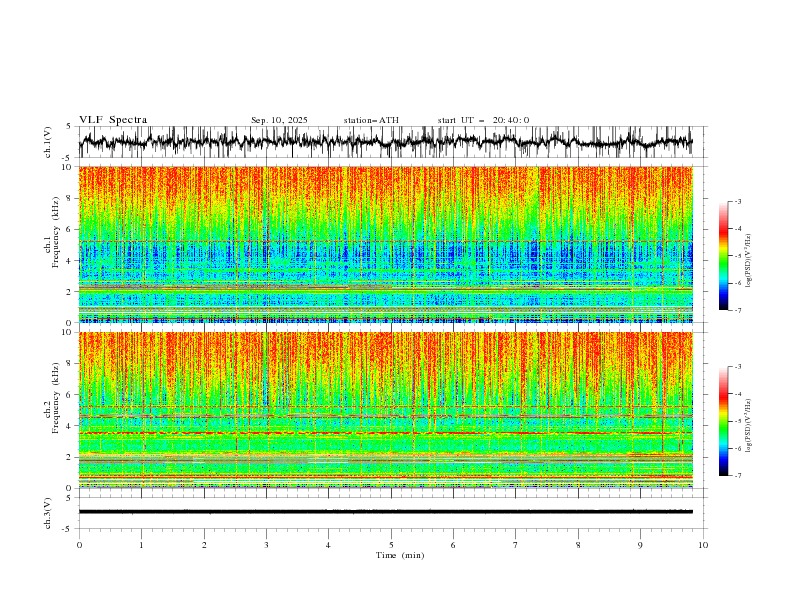Click the ch.3 flat voltage trace
The width and height of the screenshot is (792, 612).
pos(385,512)
